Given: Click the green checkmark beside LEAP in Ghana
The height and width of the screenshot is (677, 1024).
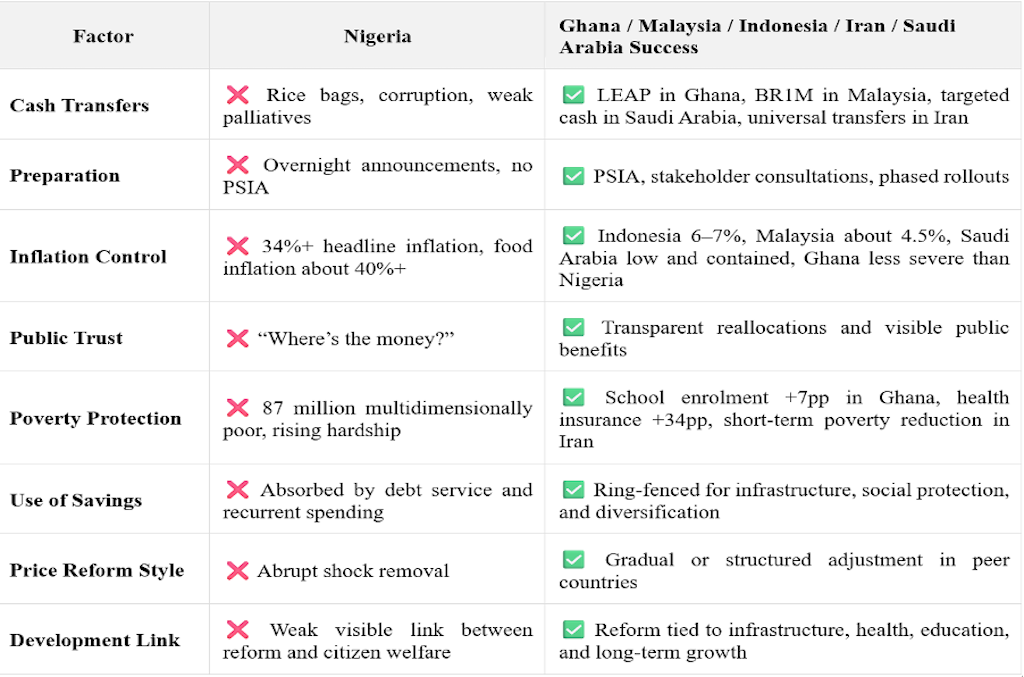Looking at the screenshot, I should [573, 96].
